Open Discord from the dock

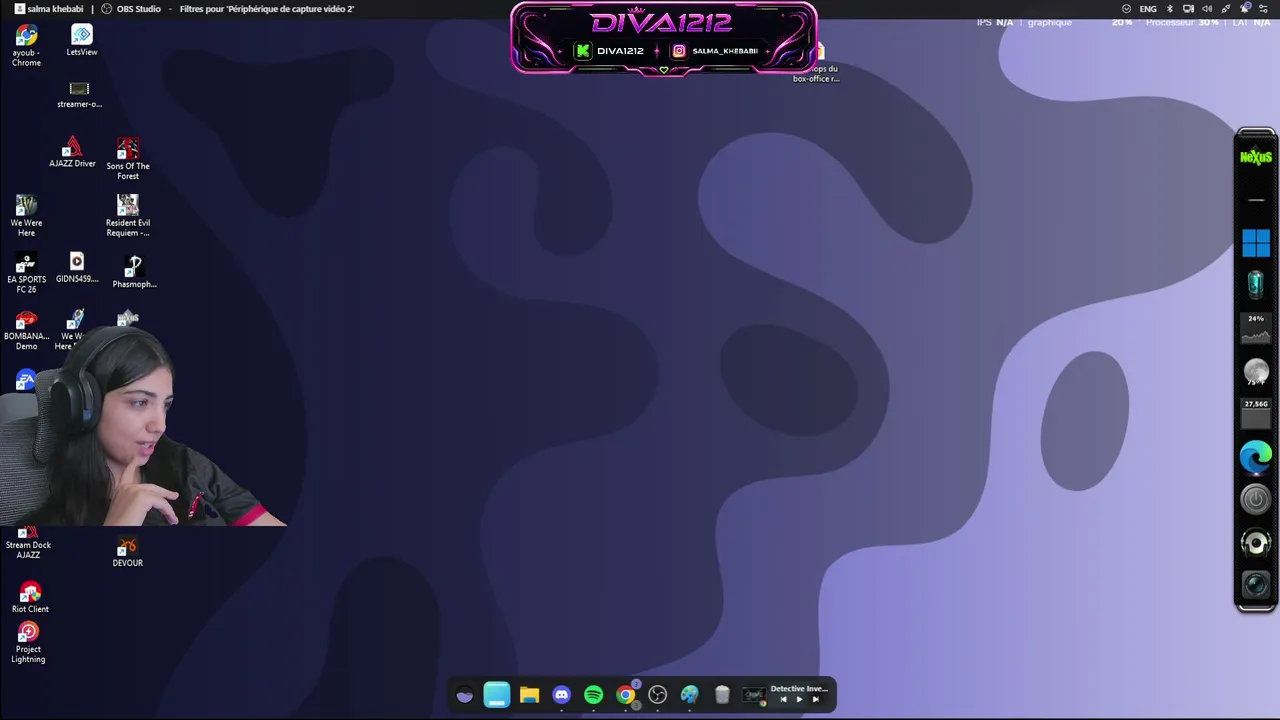click(x=561, y=695)
